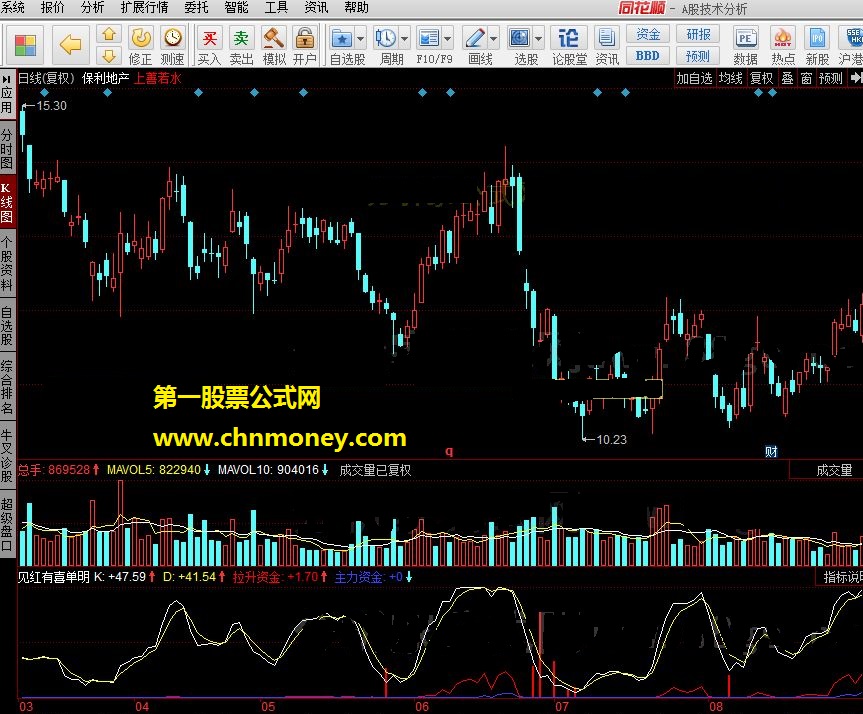Viewport: 863px width, 714px height.
Task: Expand the 周期 dropdown arrow
Action: point(405,39)
